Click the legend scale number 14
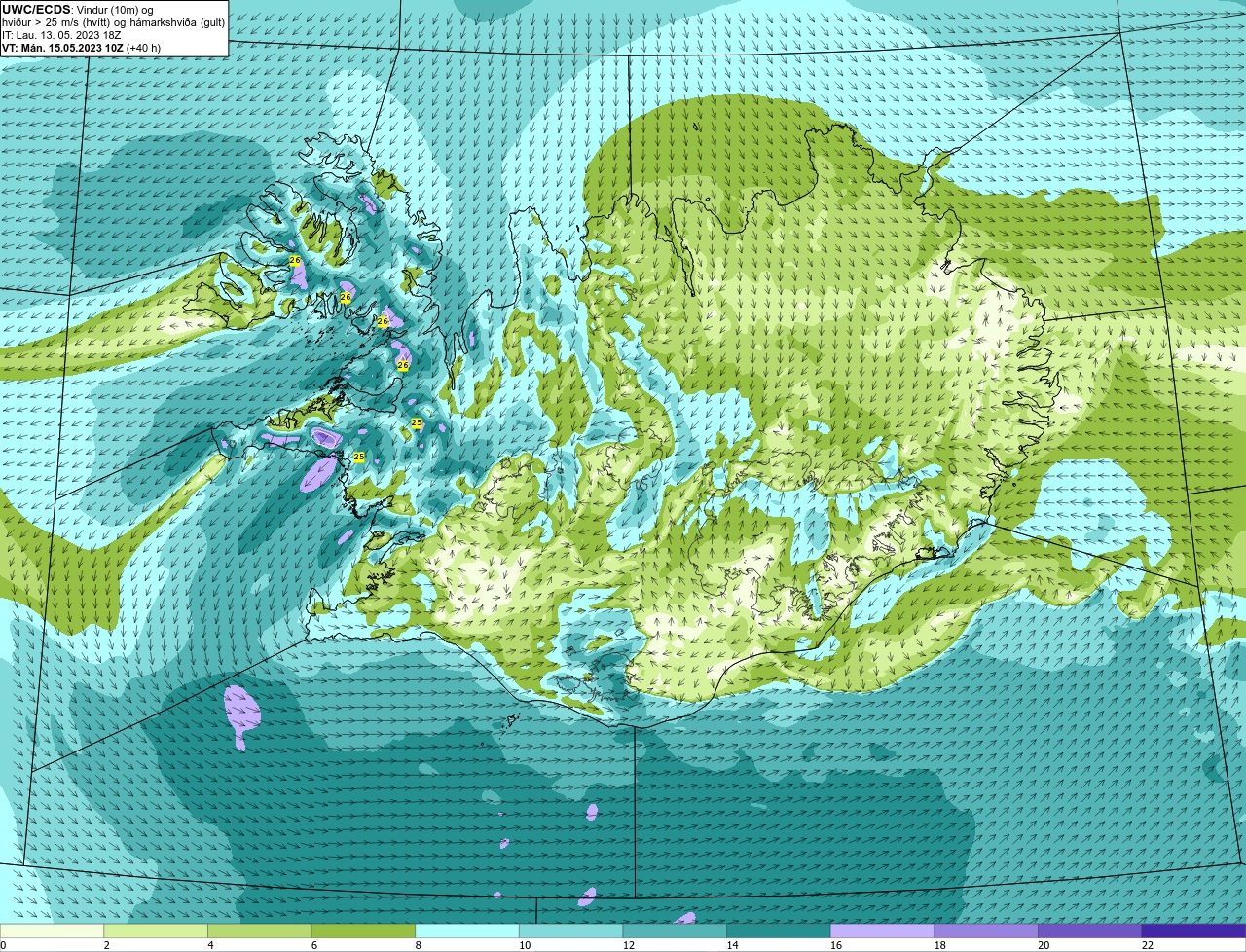This screenshot has height=952, width=1246. click(x=732, y=945)
